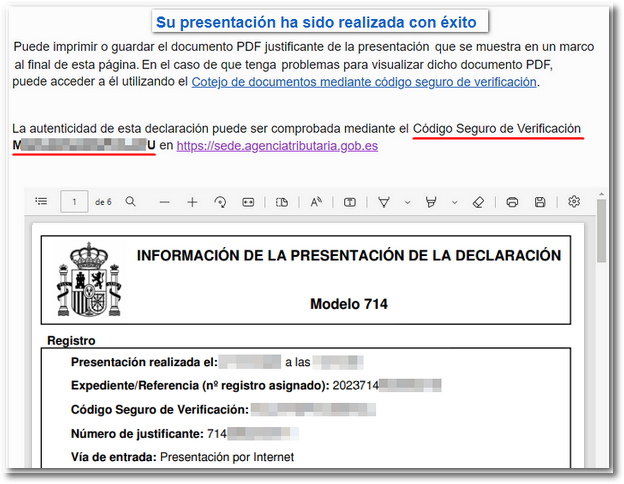The image size is (624, 484).
Task: Expand the draw tool options dropdown
Action: tap(407, 202)
